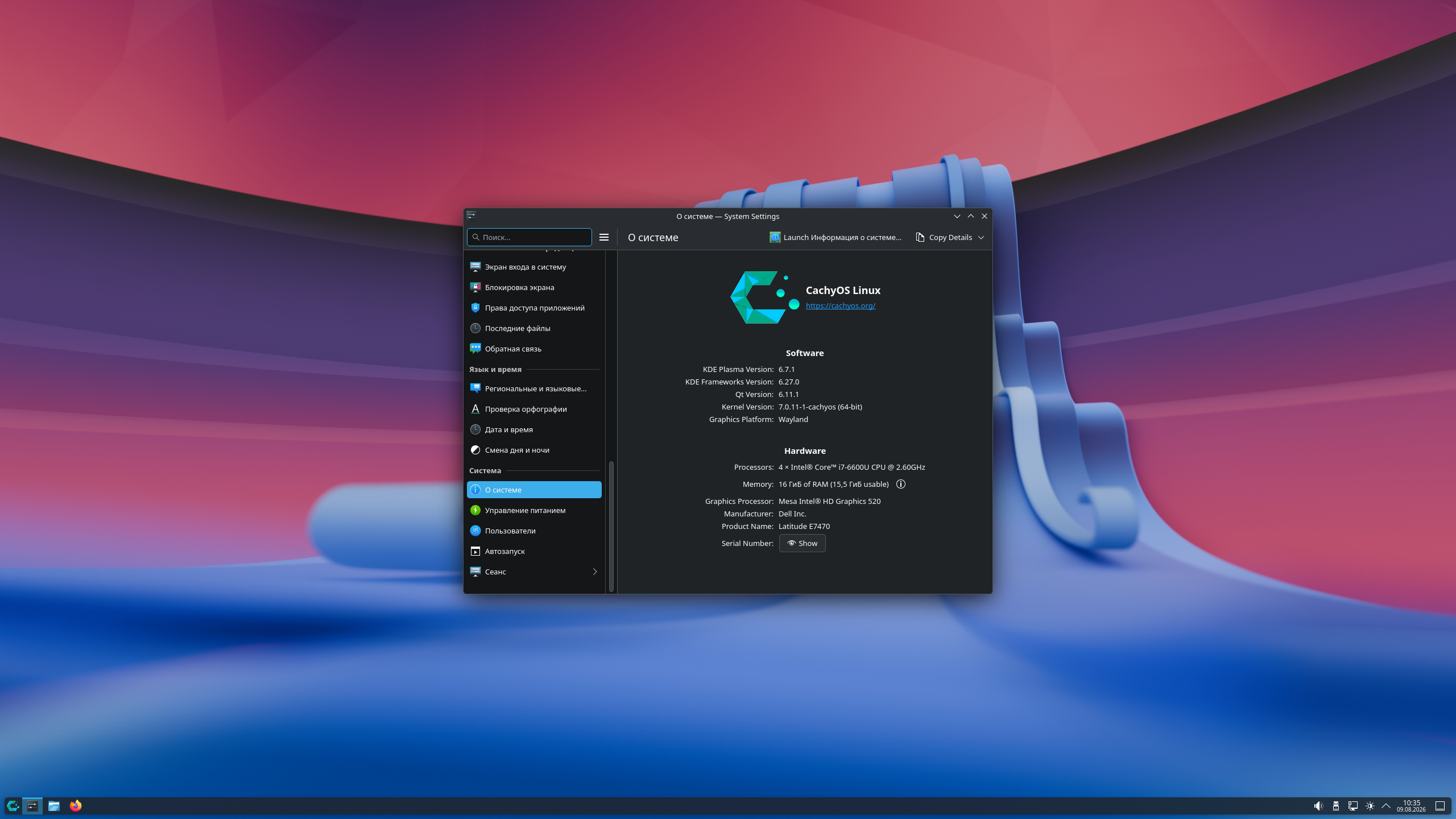The width and height of the screenshot is (1456, 819).
Task: Click the "Hardware" section heading
Action: [x=805, y=451]
